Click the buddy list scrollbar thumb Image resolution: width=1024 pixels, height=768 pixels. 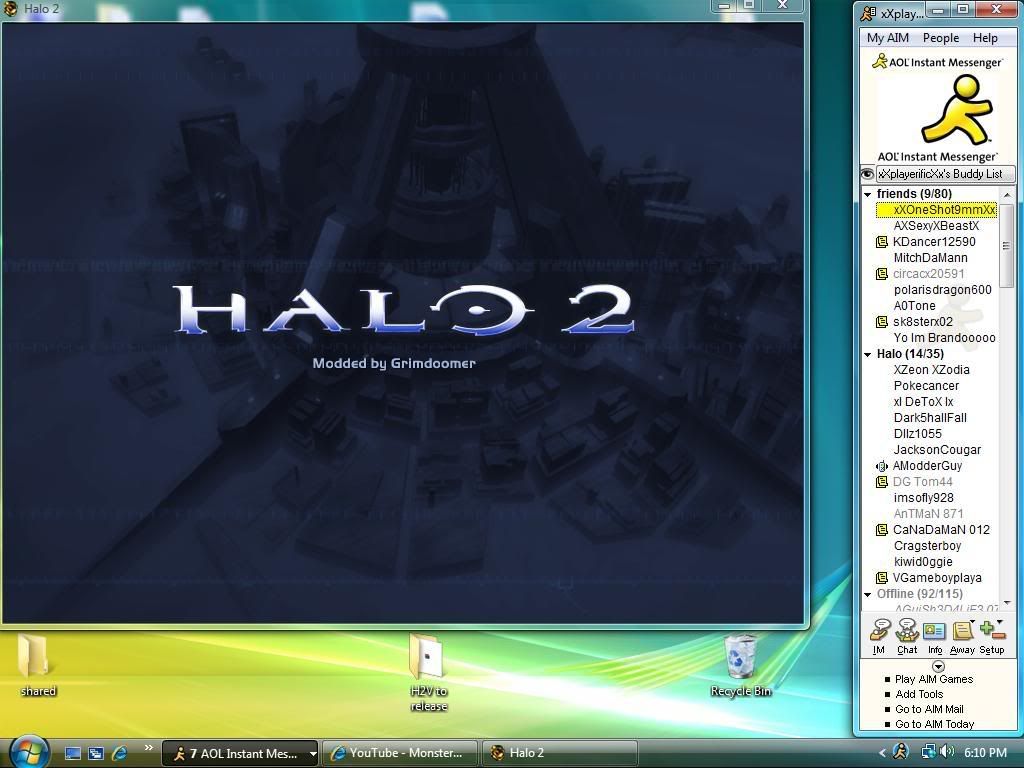1006,246
